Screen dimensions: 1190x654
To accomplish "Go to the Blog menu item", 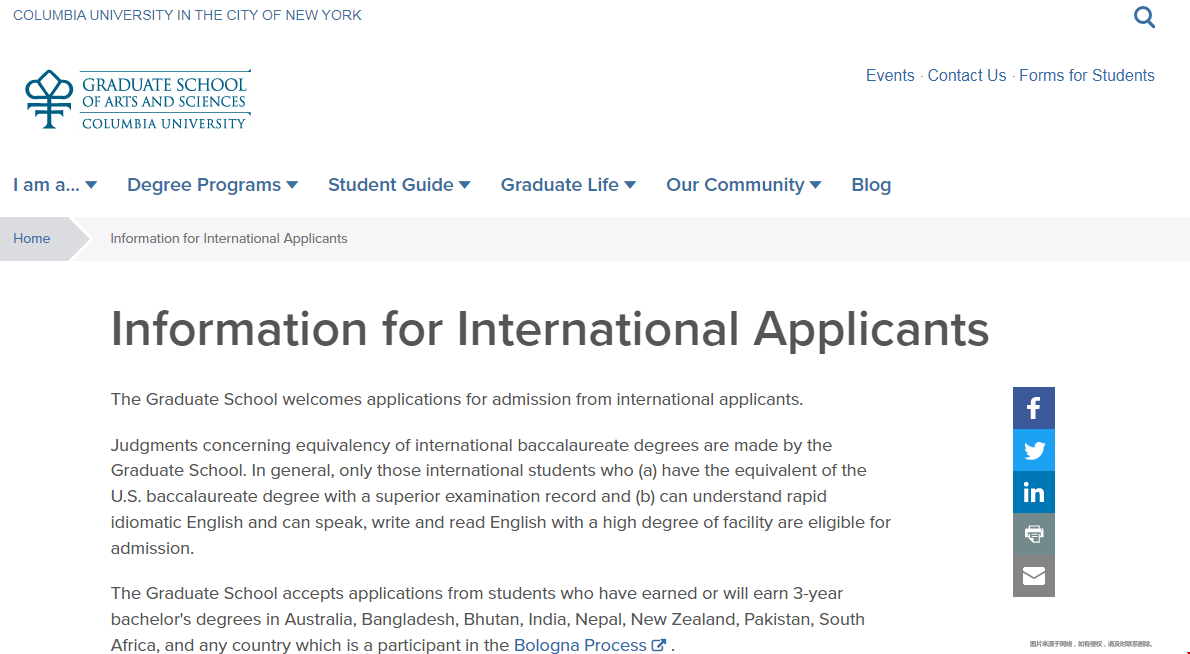I will (x=871, y=185).
